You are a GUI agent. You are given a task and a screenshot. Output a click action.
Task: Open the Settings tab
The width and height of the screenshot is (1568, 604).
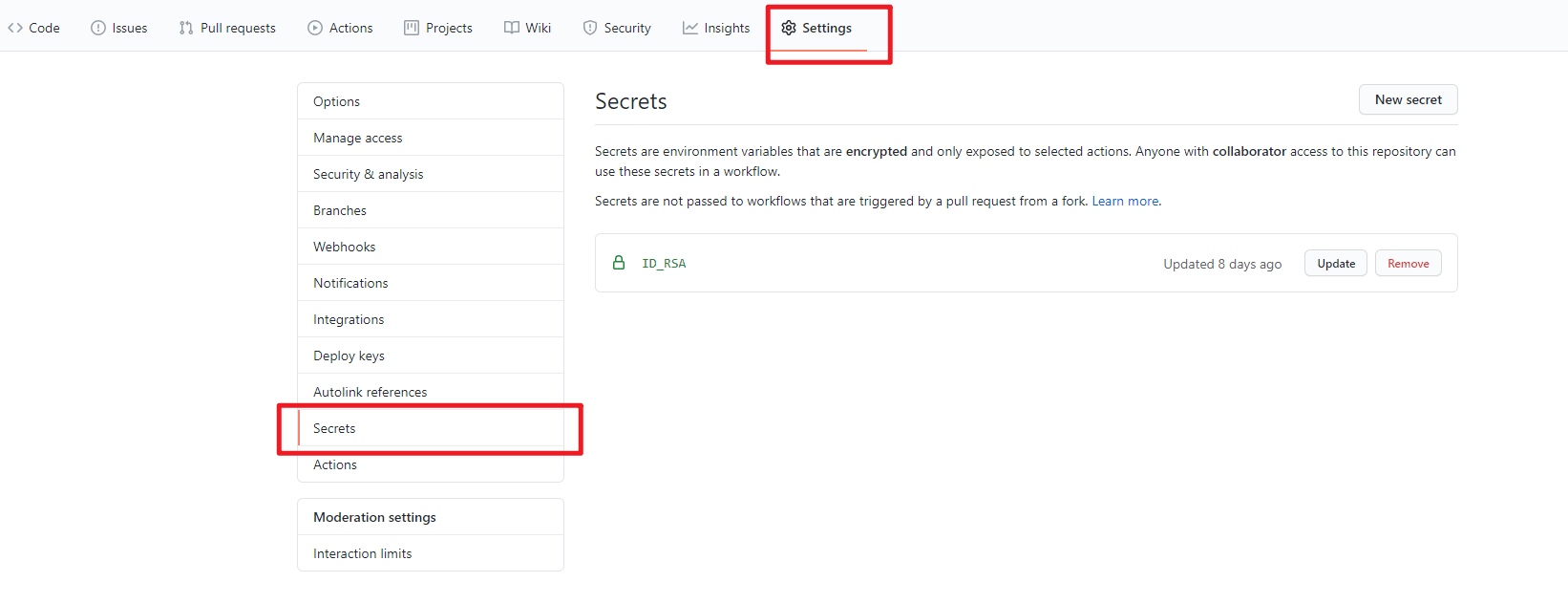[817, 28]
